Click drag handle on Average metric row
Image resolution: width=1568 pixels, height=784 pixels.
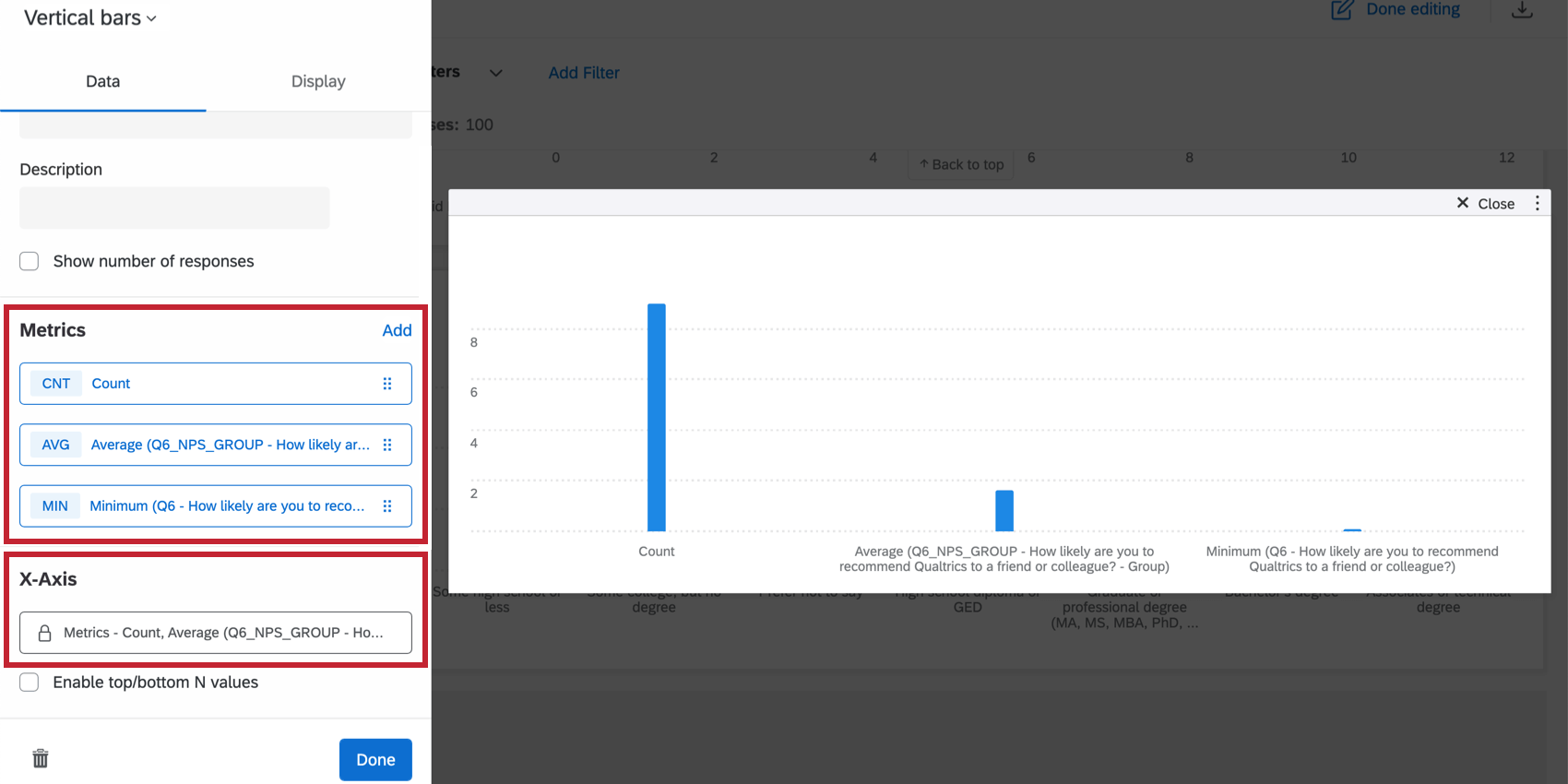387,445
